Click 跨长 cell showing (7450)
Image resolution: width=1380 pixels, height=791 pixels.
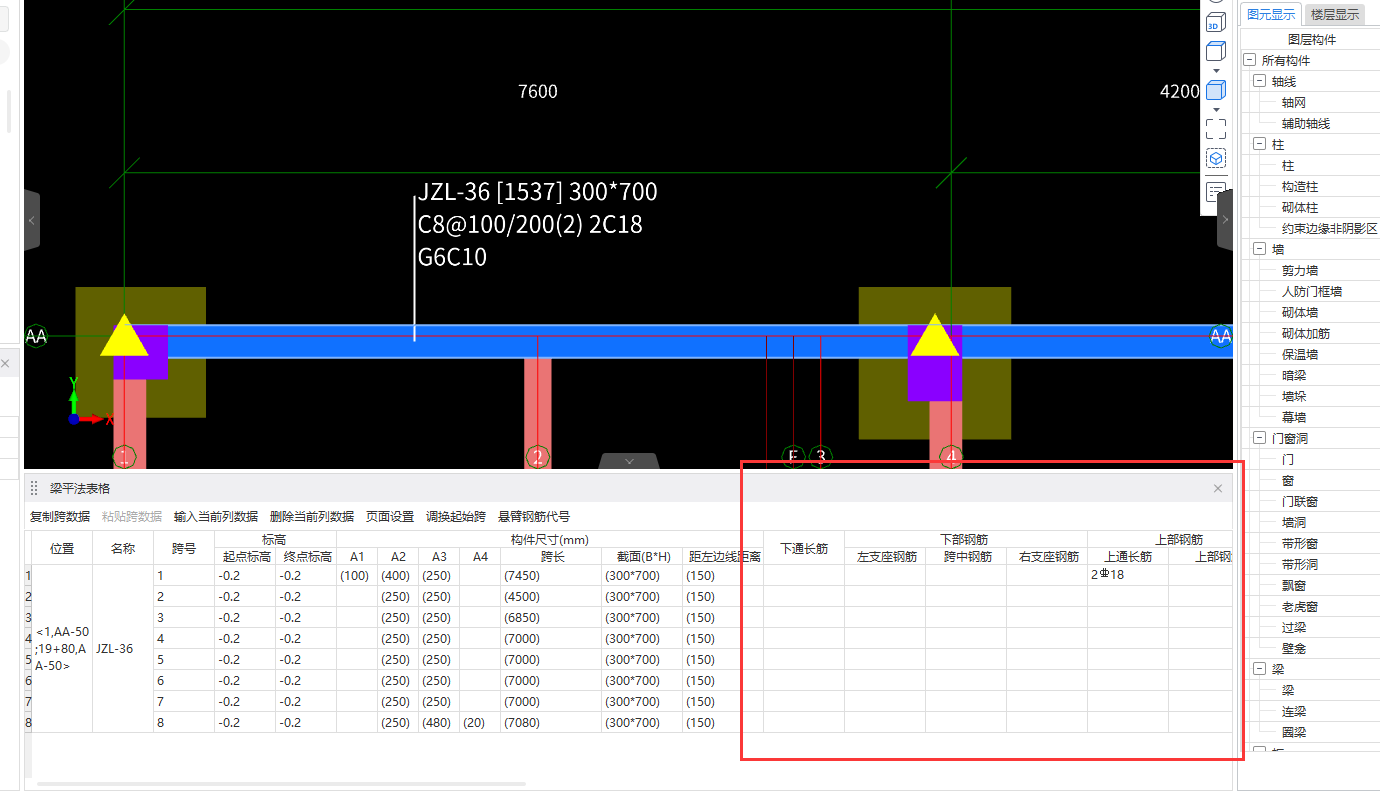(551, 575)
